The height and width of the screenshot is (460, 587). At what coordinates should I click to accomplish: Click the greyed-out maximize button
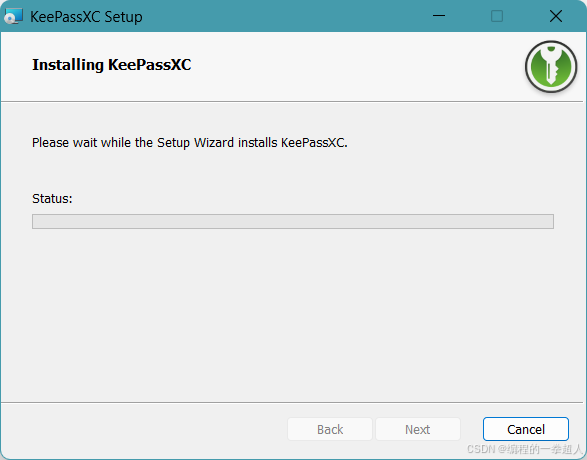[x=497, y=16]
